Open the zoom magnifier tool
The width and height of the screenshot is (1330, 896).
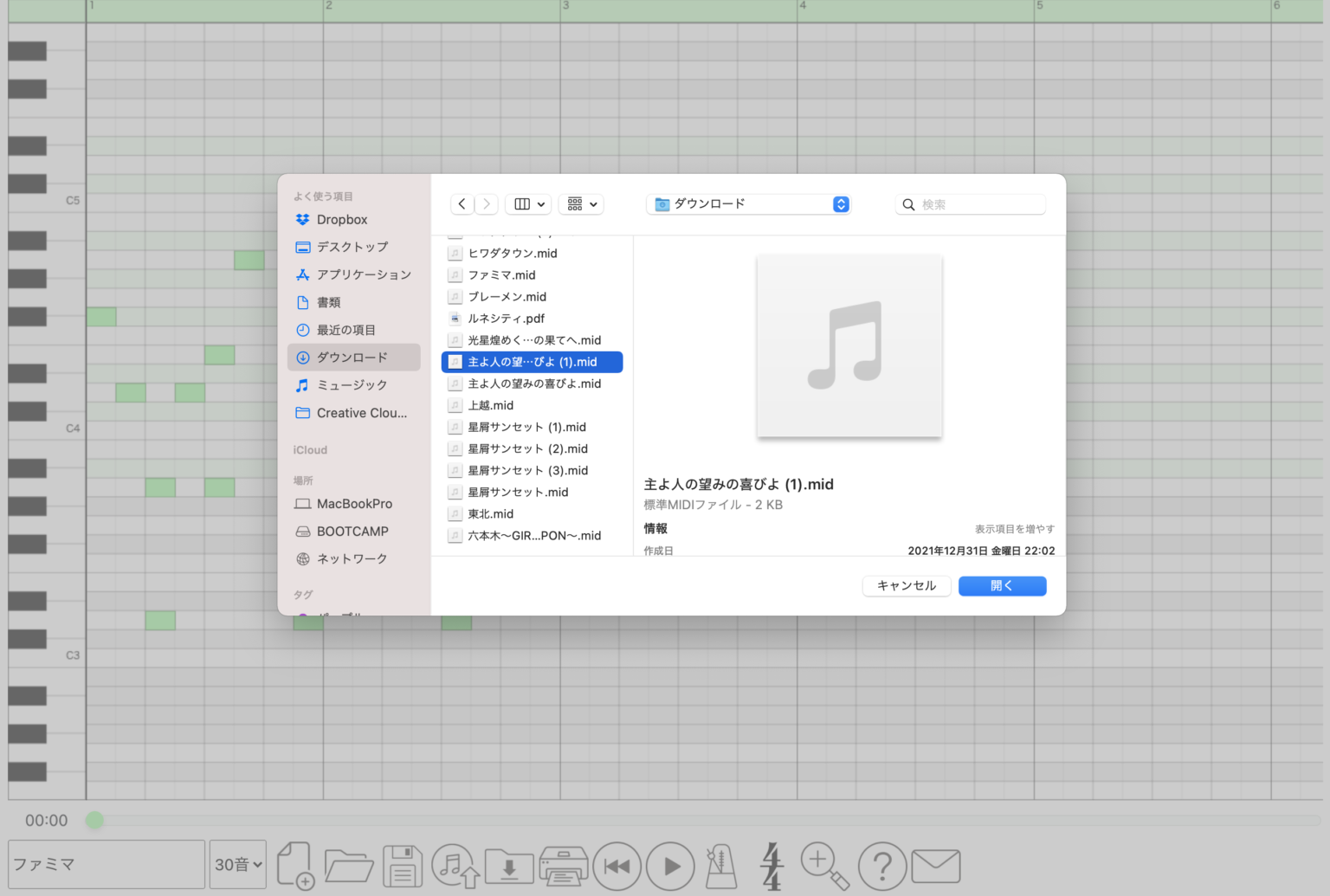pyautogui.click(x=824, y=866)
